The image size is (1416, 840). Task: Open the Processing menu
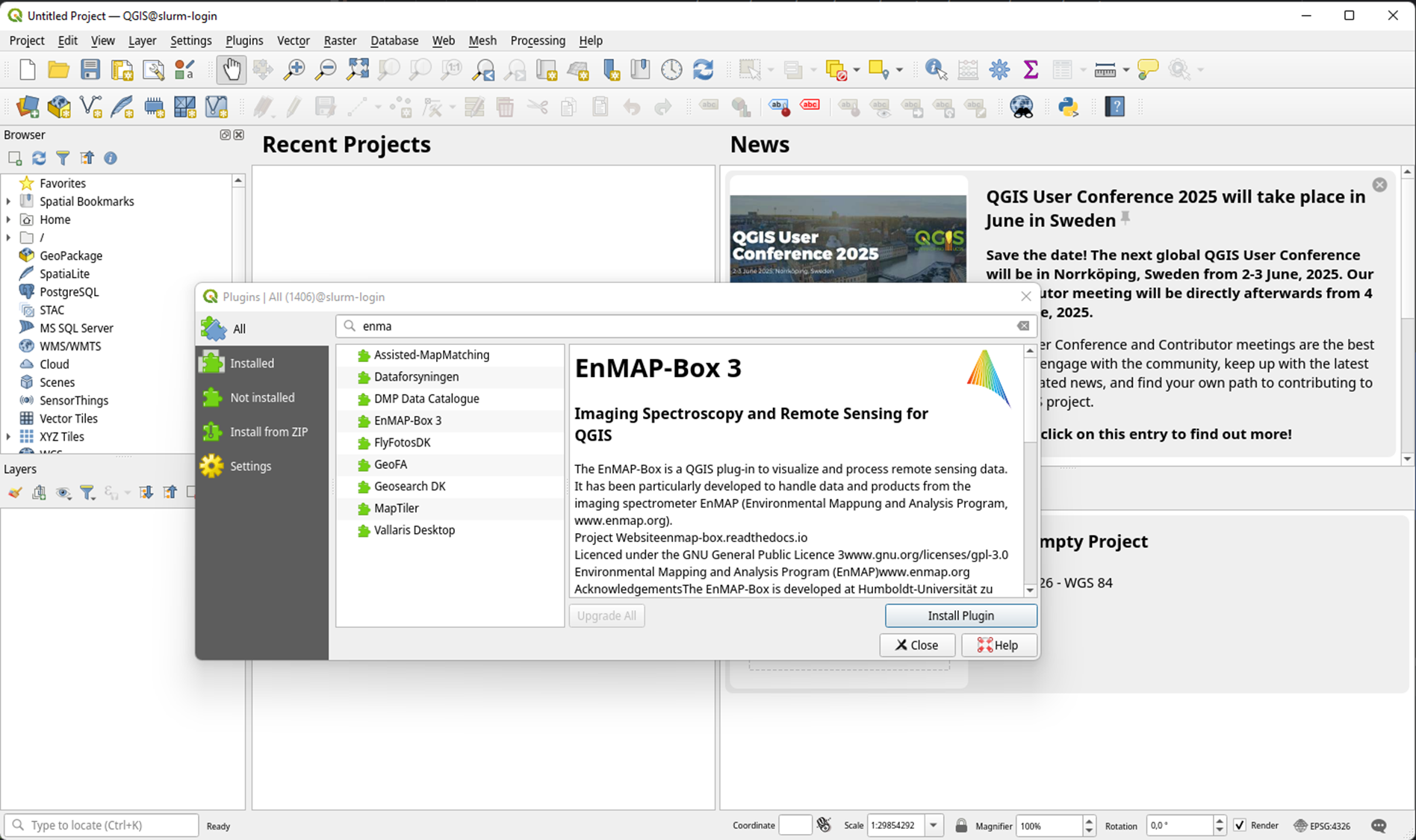pyautogui.click(x=538, y=40)
